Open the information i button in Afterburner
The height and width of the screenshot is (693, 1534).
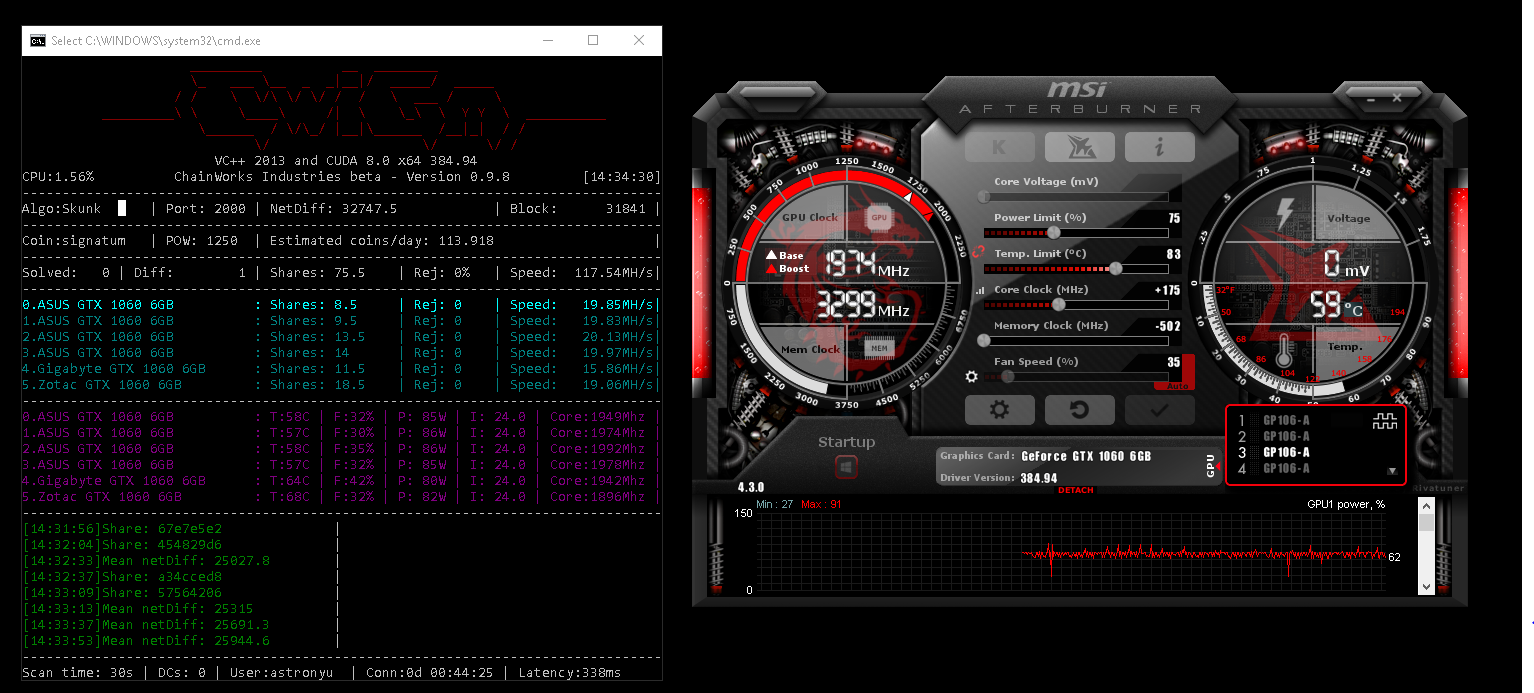point(1160,147)
